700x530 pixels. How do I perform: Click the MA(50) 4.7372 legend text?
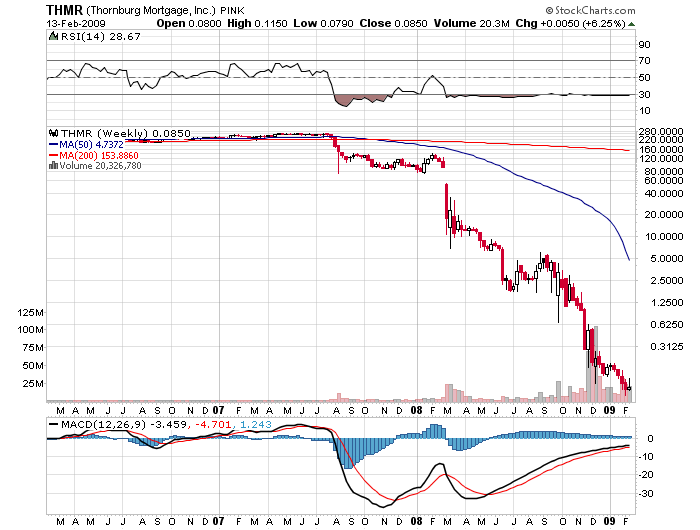coord(92,145)
